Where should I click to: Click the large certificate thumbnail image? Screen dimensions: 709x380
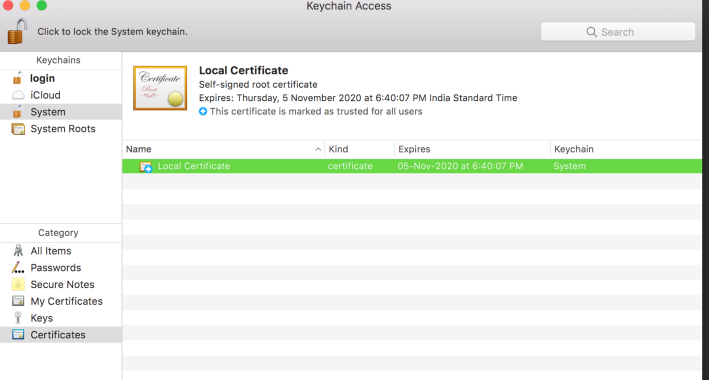(160, 88)
